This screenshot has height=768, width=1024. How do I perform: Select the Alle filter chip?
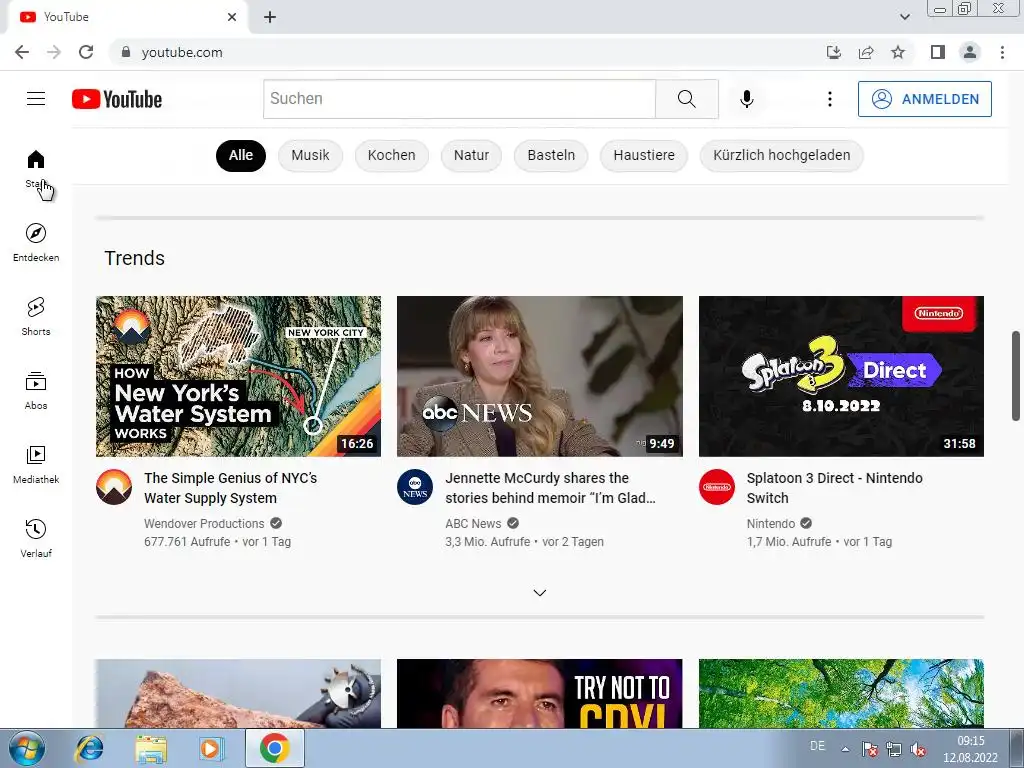(240, 155)
